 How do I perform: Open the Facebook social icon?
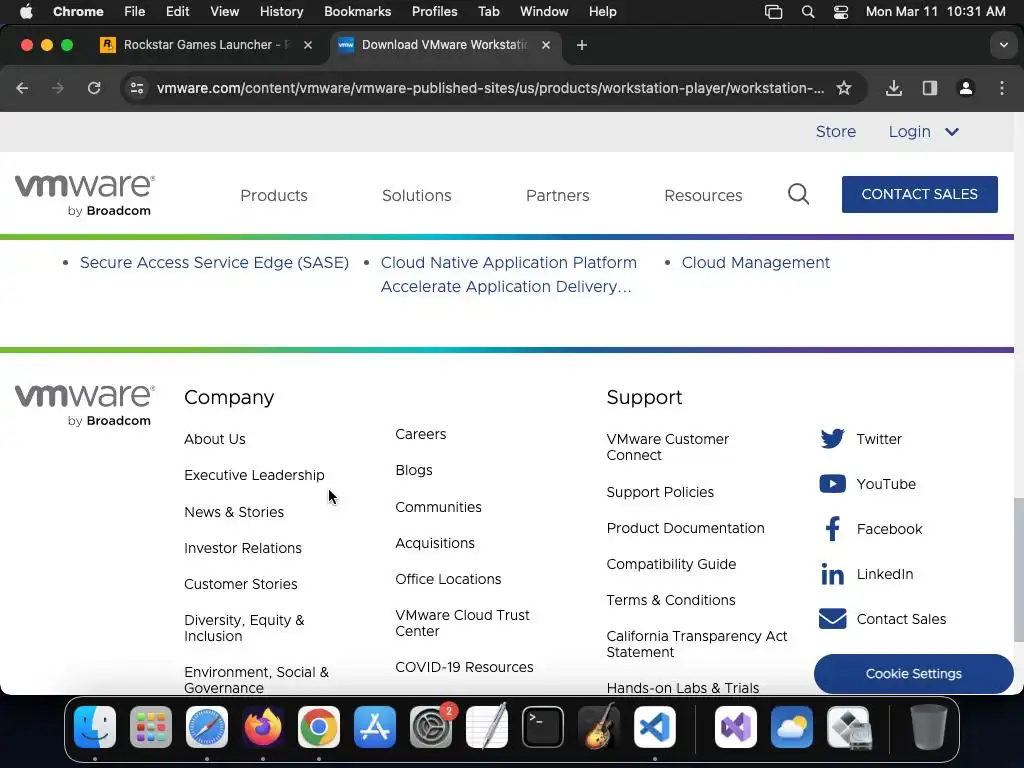[x=832, y=529]
